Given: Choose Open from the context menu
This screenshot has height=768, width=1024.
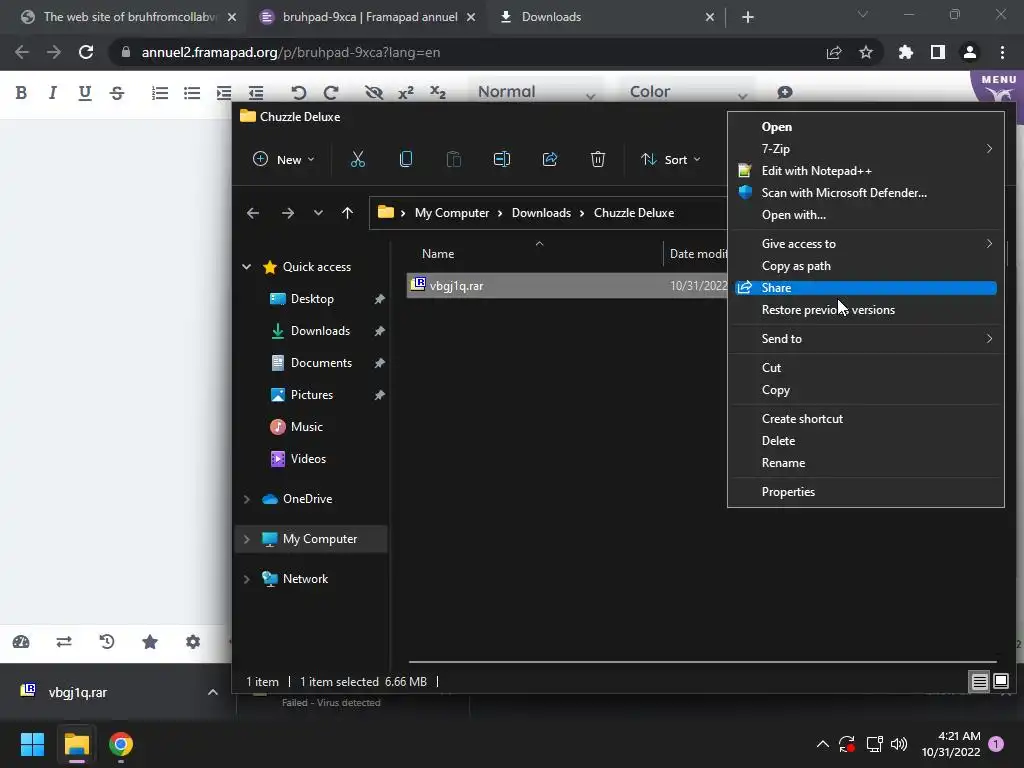Looking at the screenshot, I should pos(865,127).
